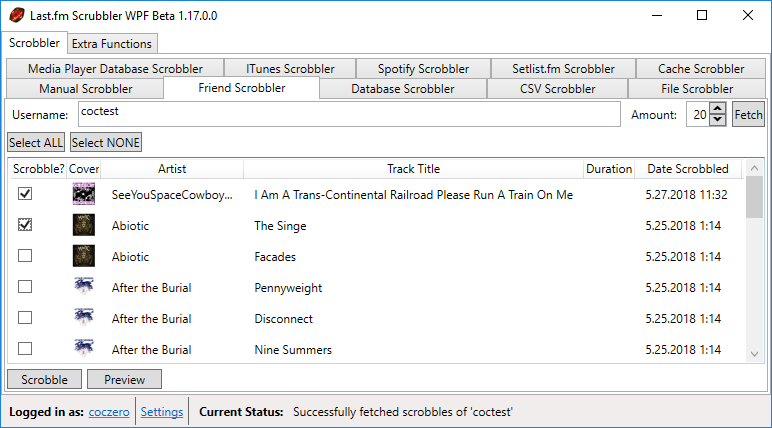Click the Last.fm Scrobbler app icon in title bar
Screen dimensions: 772x428
point(15,16)
